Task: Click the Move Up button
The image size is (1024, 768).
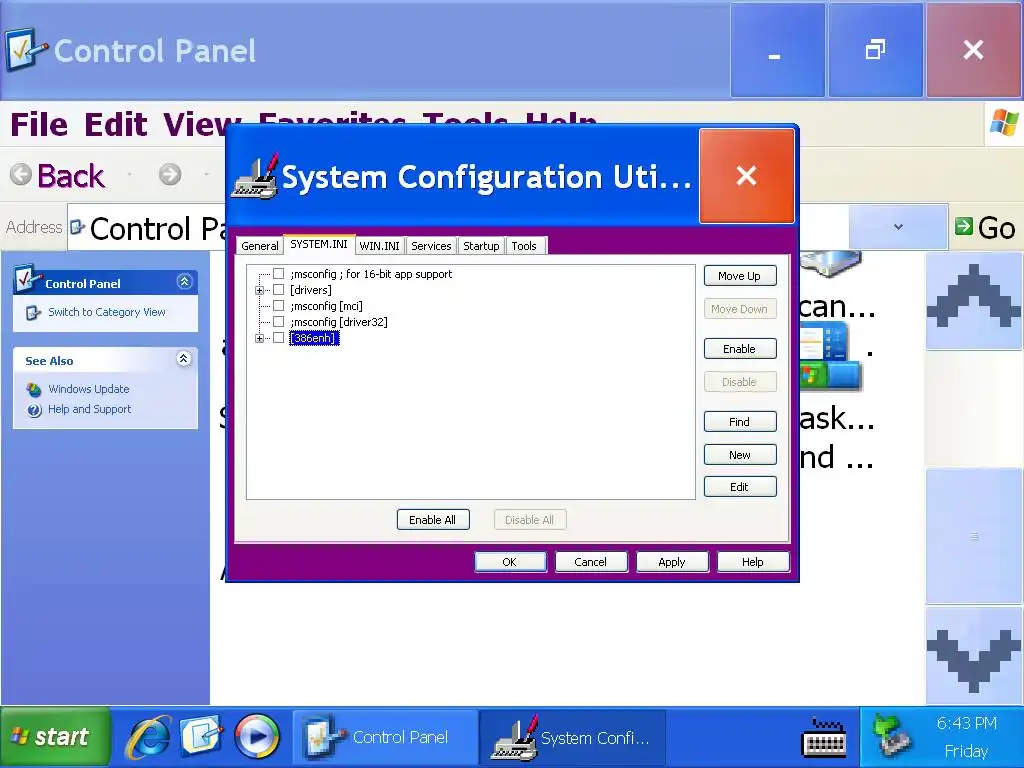Action: tap(740, 276)
